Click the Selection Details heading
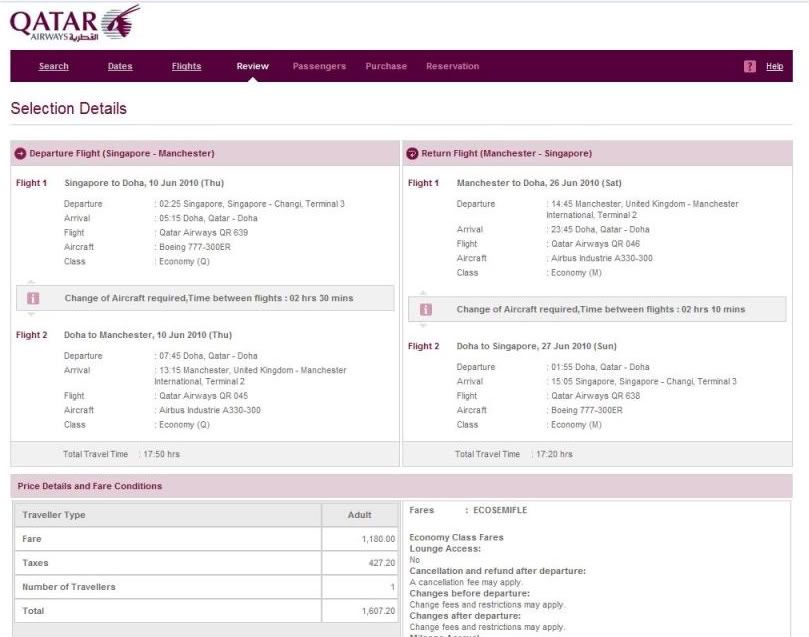The height and width of the screenshot is (637, 809). pos(69,108)
